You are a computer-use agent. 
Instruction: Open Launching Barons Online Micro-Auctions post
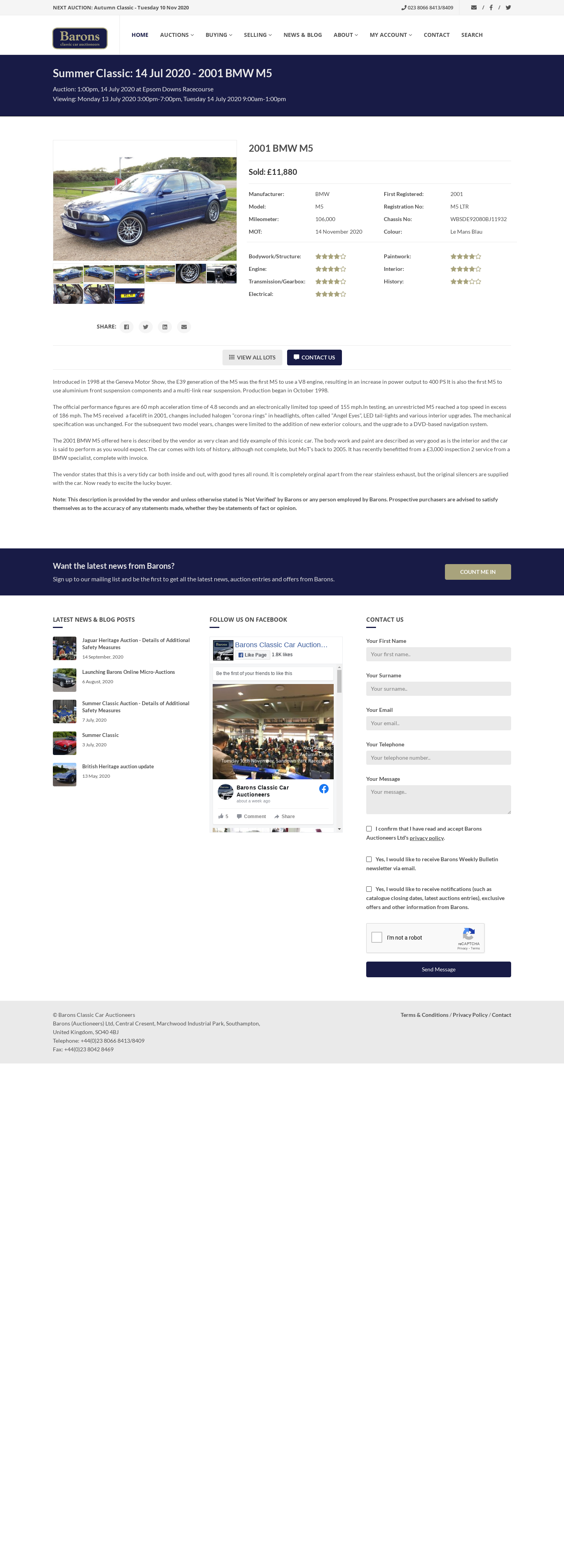(128, 672)
